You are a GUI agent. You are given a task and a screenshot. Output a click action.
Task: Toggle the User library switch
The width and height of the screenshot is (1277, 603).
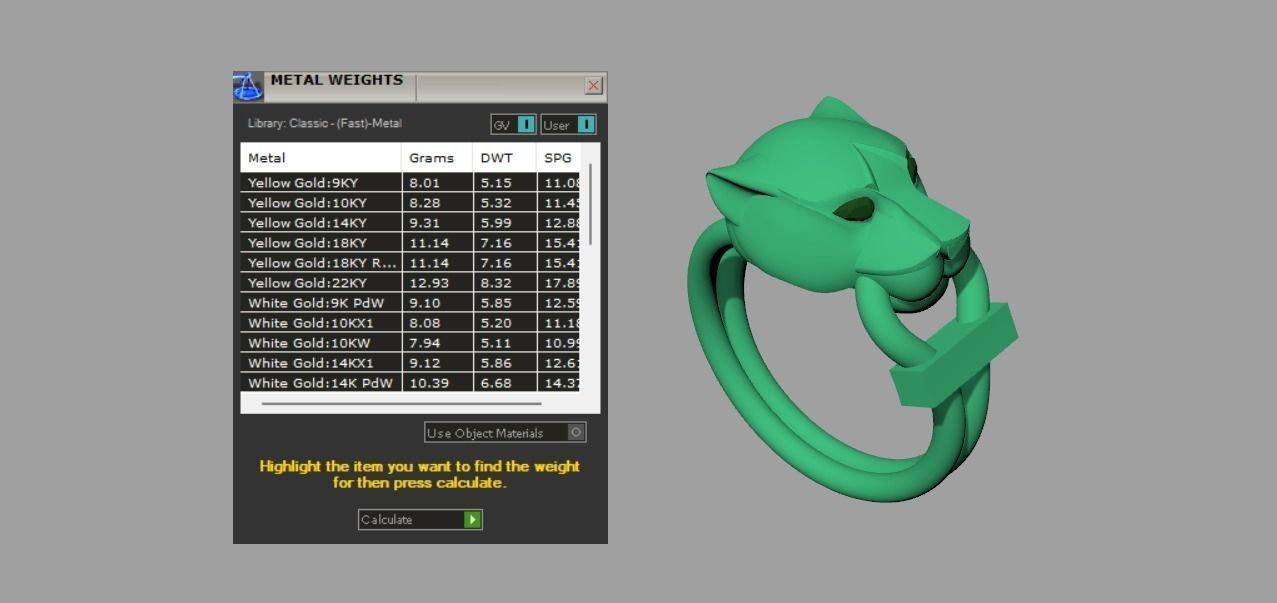tap(569, 125)
